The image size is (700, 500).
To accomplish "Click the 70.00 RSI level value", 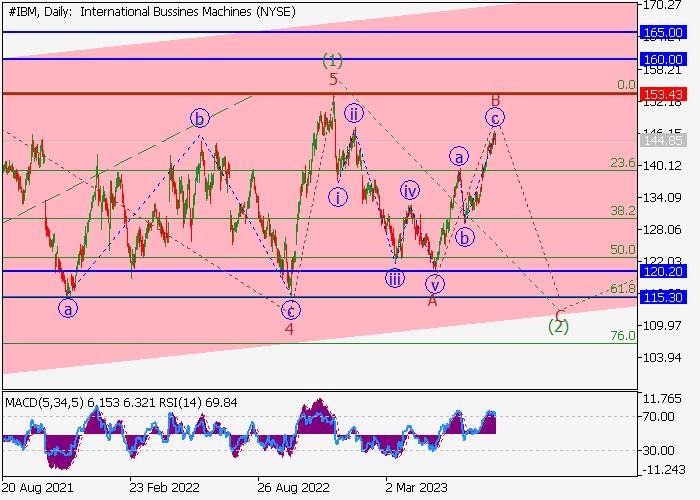I will 658,417.
